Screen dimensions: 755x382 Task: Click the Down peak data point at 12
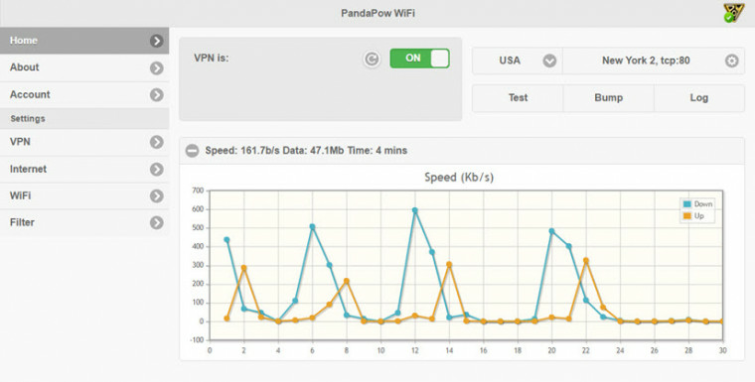click(415, 211)
